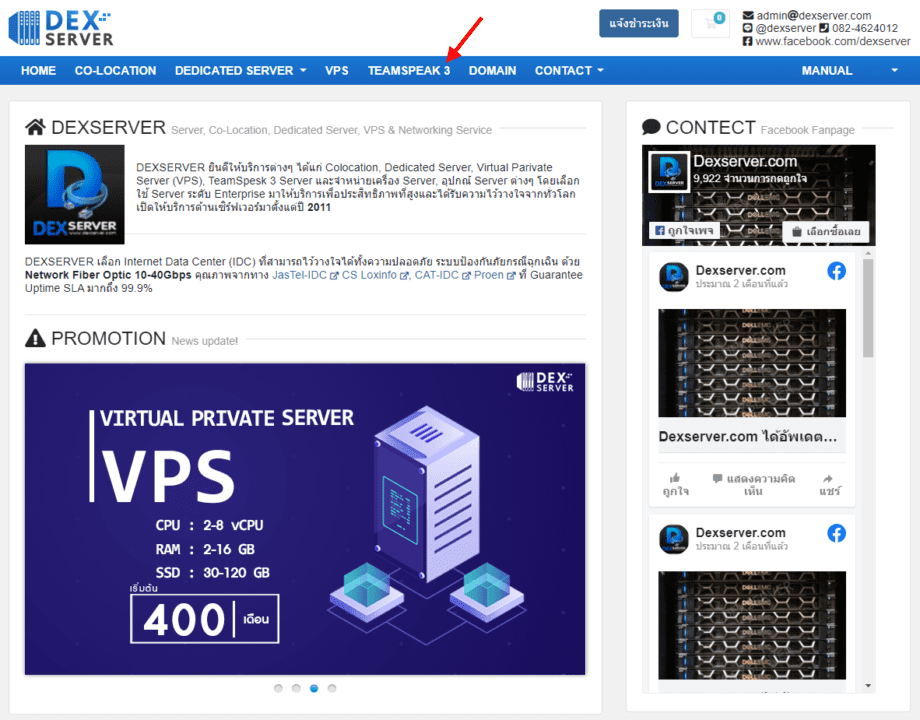Click the DEX Server logo in header
Image resolution: width=920 pixels, height=720 pixels.
click(61, 28)
